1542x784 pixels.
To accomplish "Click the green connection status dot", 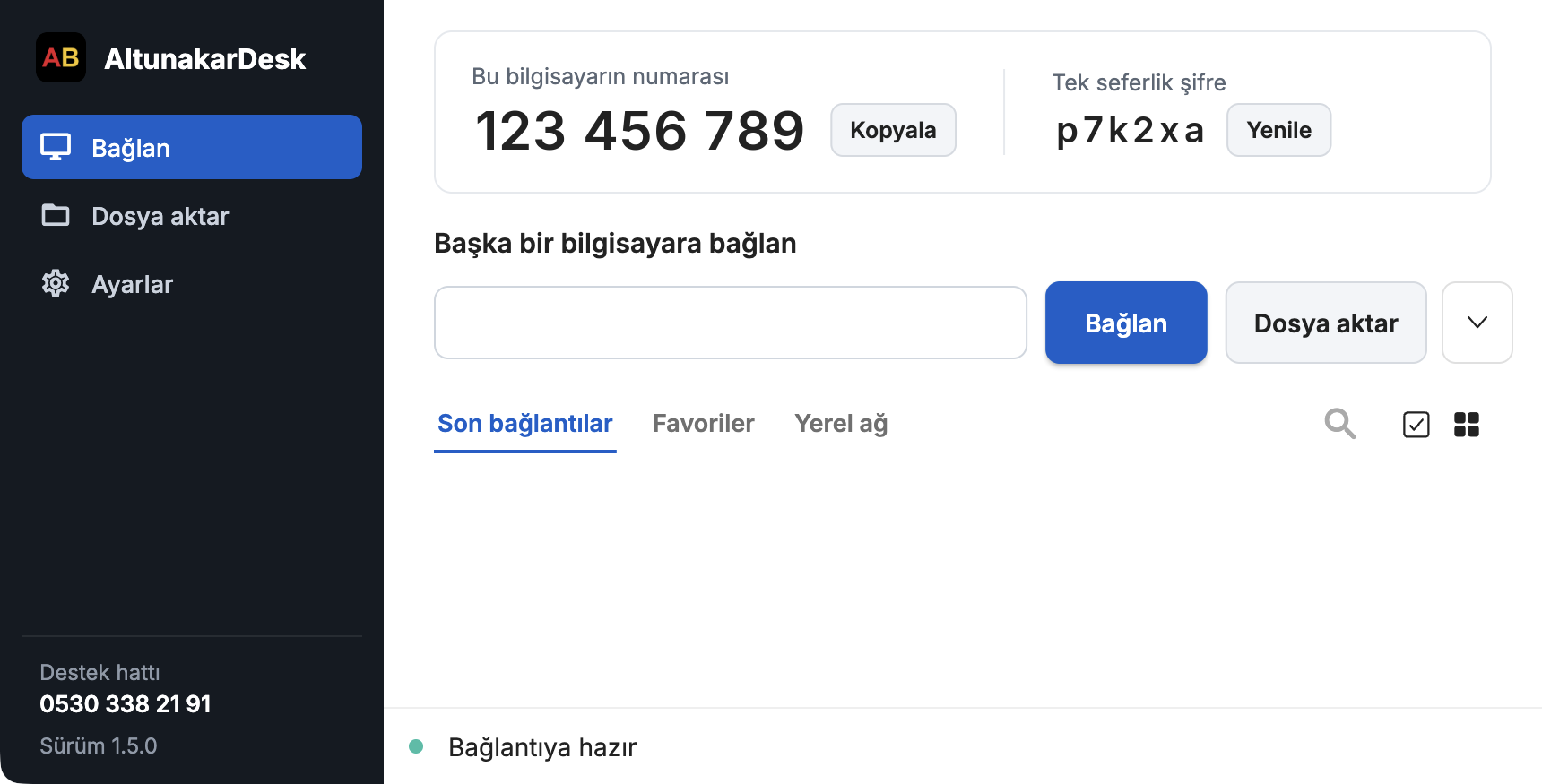I will click(x=416, y=746).
